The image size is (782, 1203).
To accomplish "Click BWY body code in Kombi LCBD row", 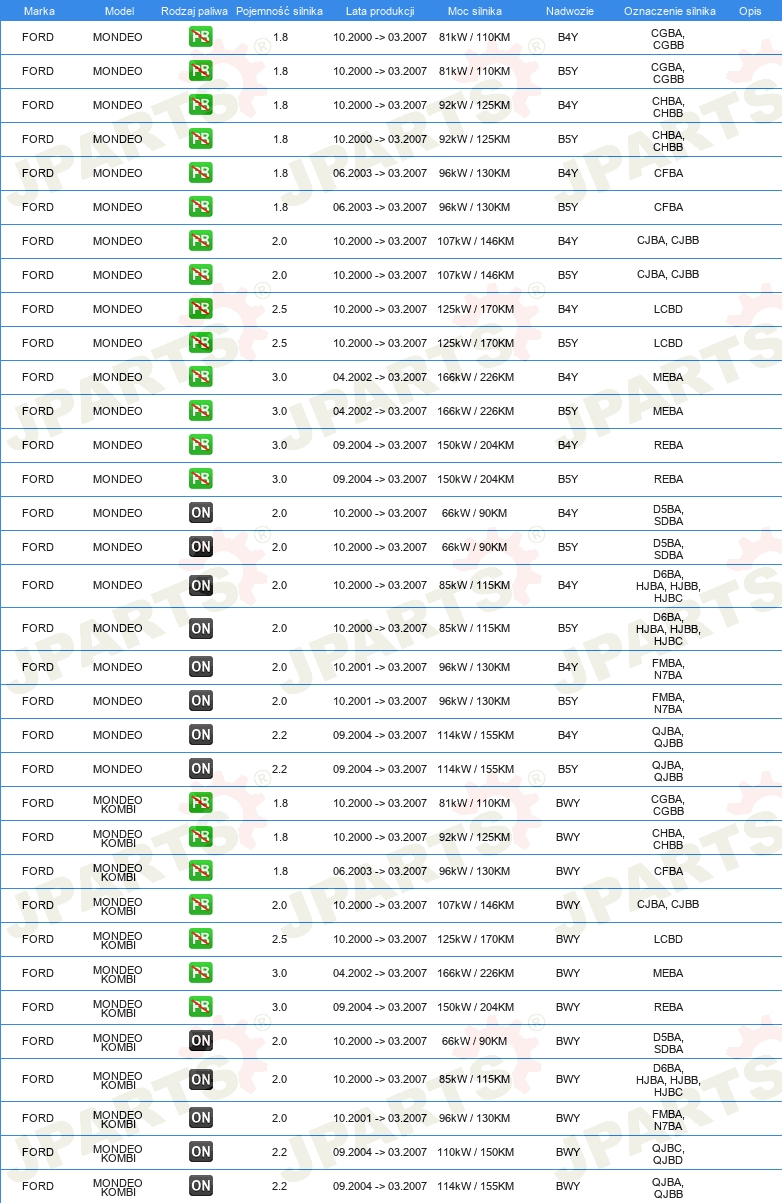I will (x=568, y=940).
